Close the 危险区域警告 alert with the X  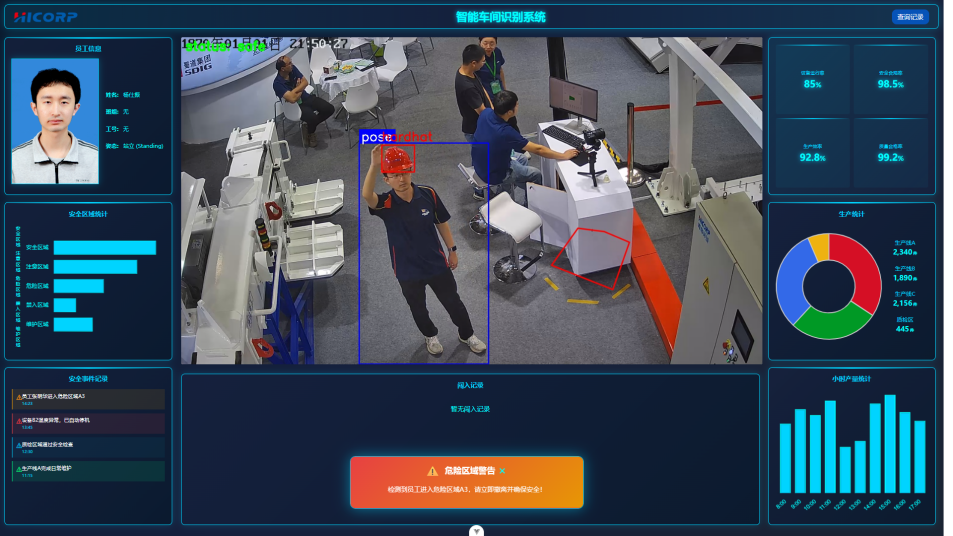[503, 471]
